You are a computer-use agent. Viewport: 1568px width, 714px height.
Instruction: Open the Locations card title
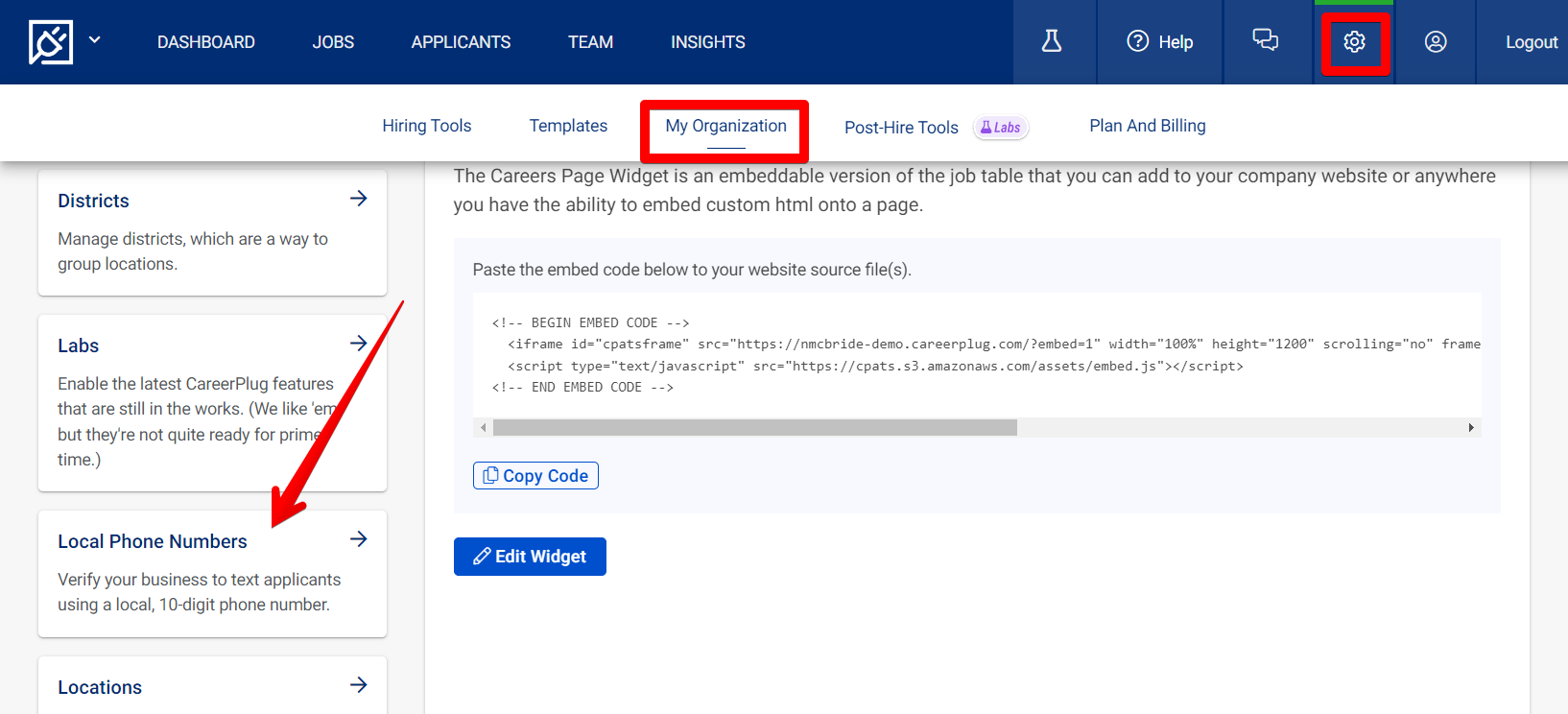coord(100,687)
